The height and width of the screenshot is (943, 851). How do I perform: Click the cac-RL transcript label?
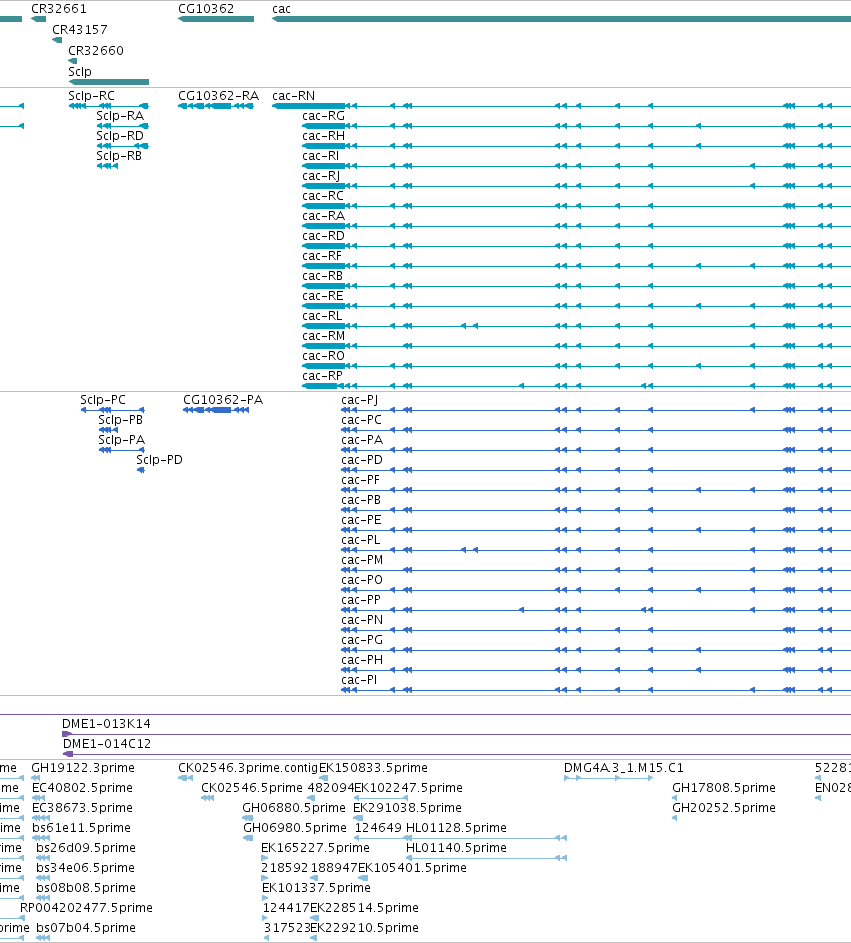pyautogui.click(x=322, y=316)
